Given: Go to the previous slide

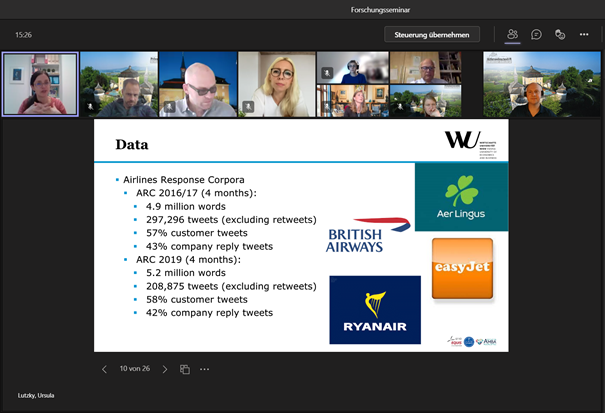Looking at the screenshot, I should click(104, 369).
